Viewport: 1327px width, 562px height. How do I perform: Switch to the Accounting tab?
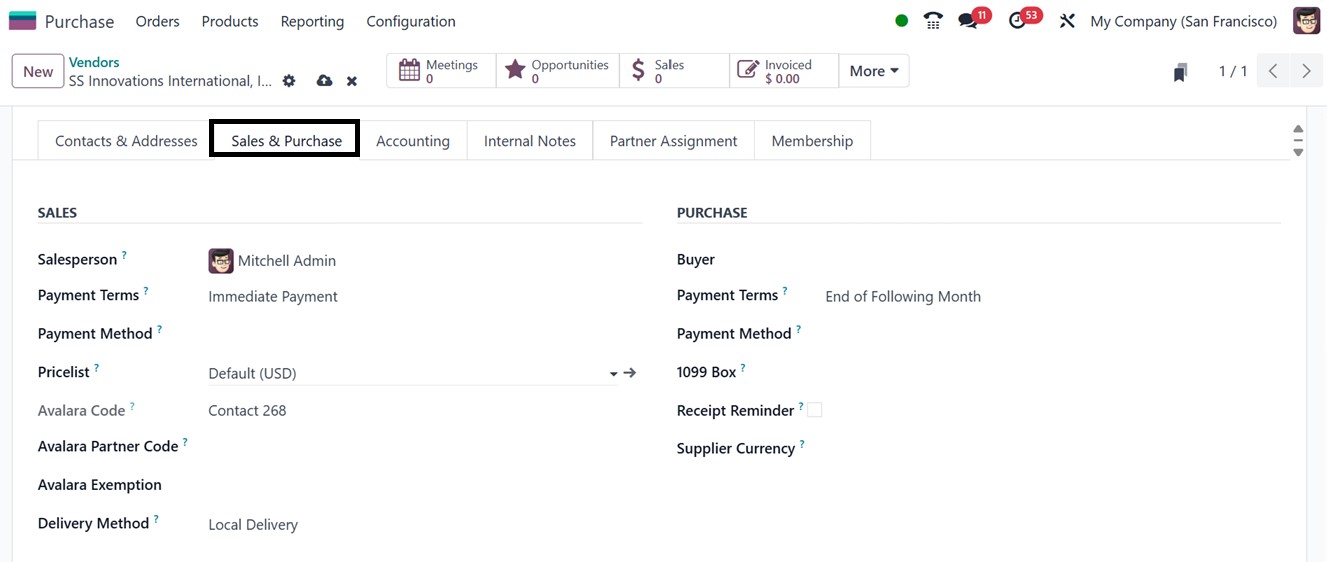pos(413,141)
